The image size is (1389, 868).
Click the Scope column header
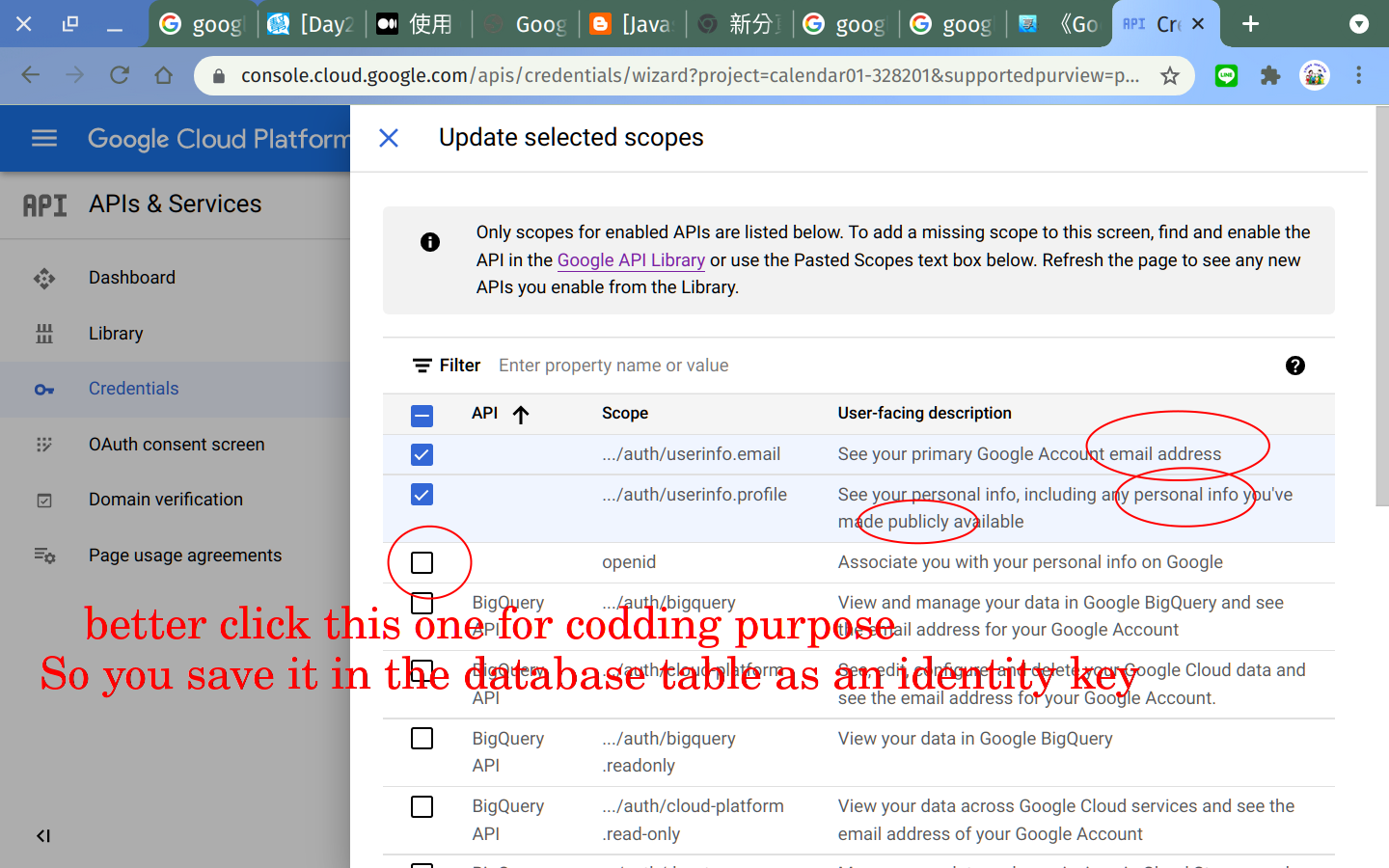point(625,413)
